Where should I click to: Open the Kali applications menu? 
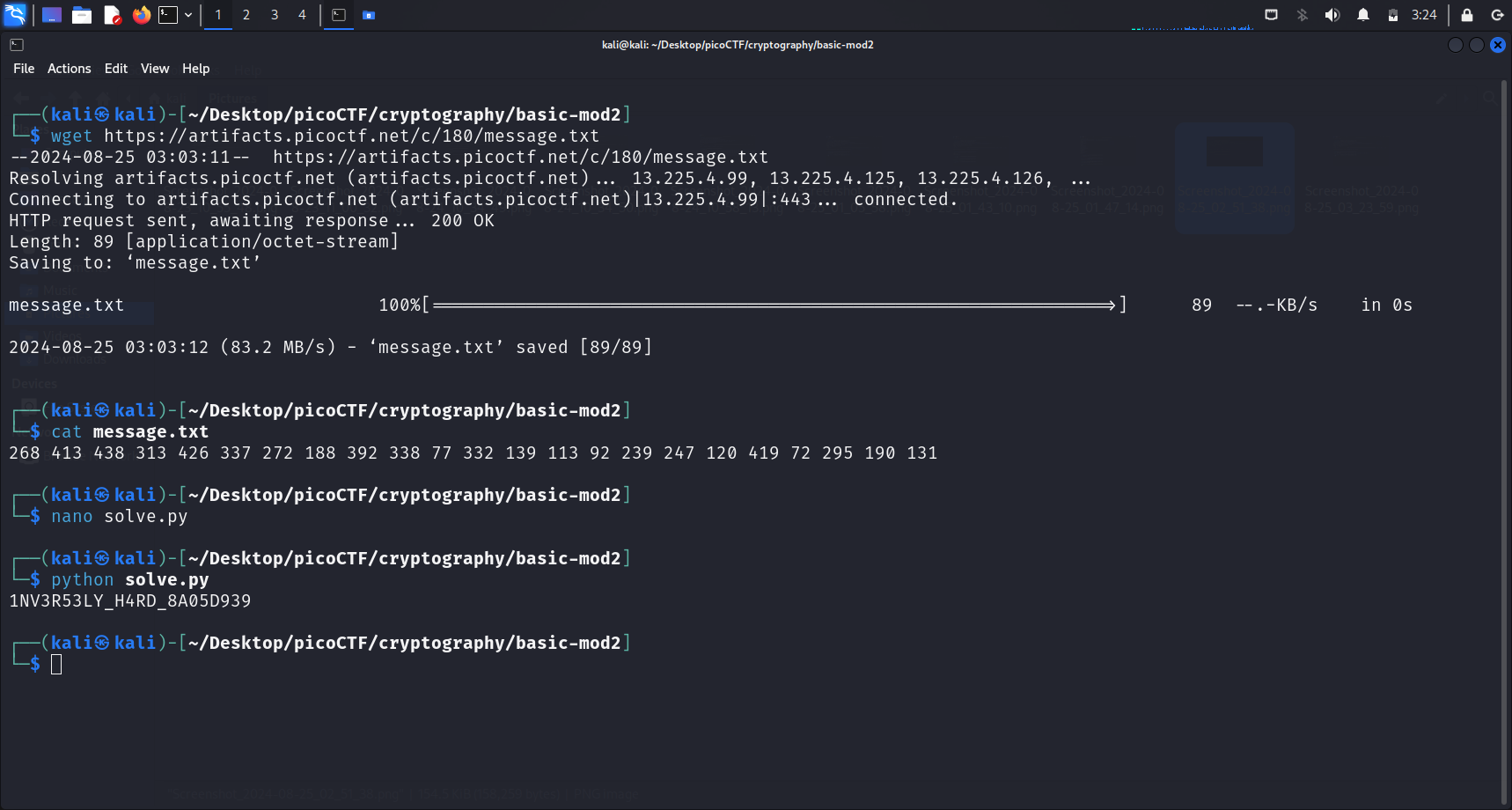(x=16, y=15)
